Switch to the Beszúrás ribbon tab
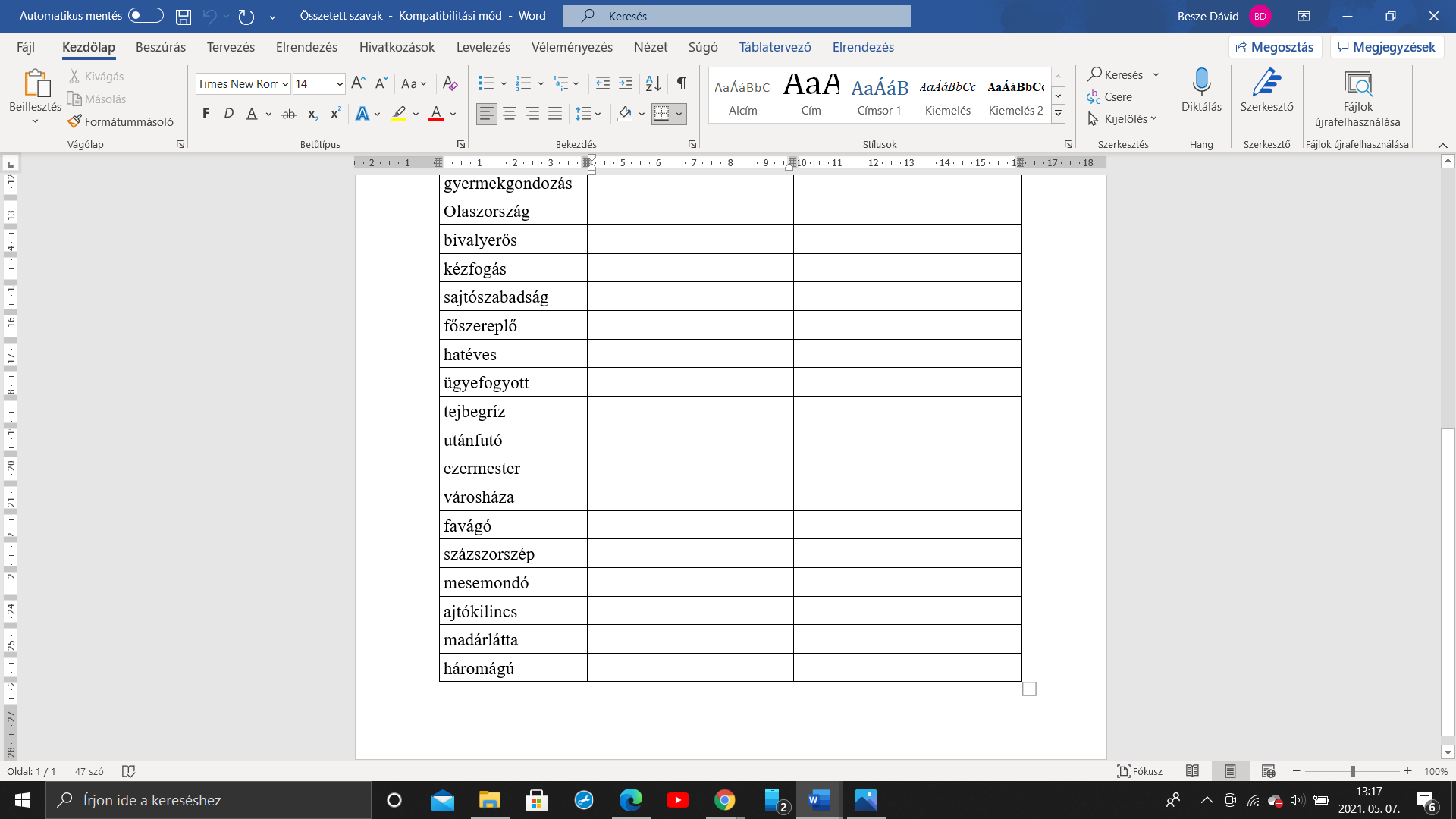 pos(160,47)
